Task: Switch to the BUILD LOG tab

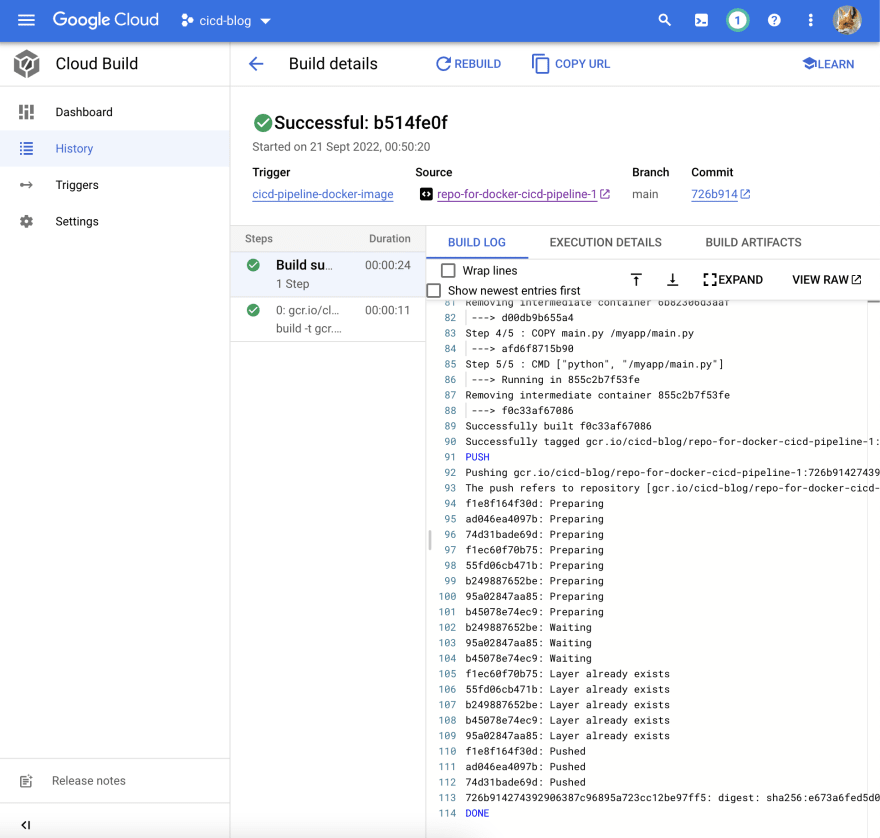Action: [476, 242]
